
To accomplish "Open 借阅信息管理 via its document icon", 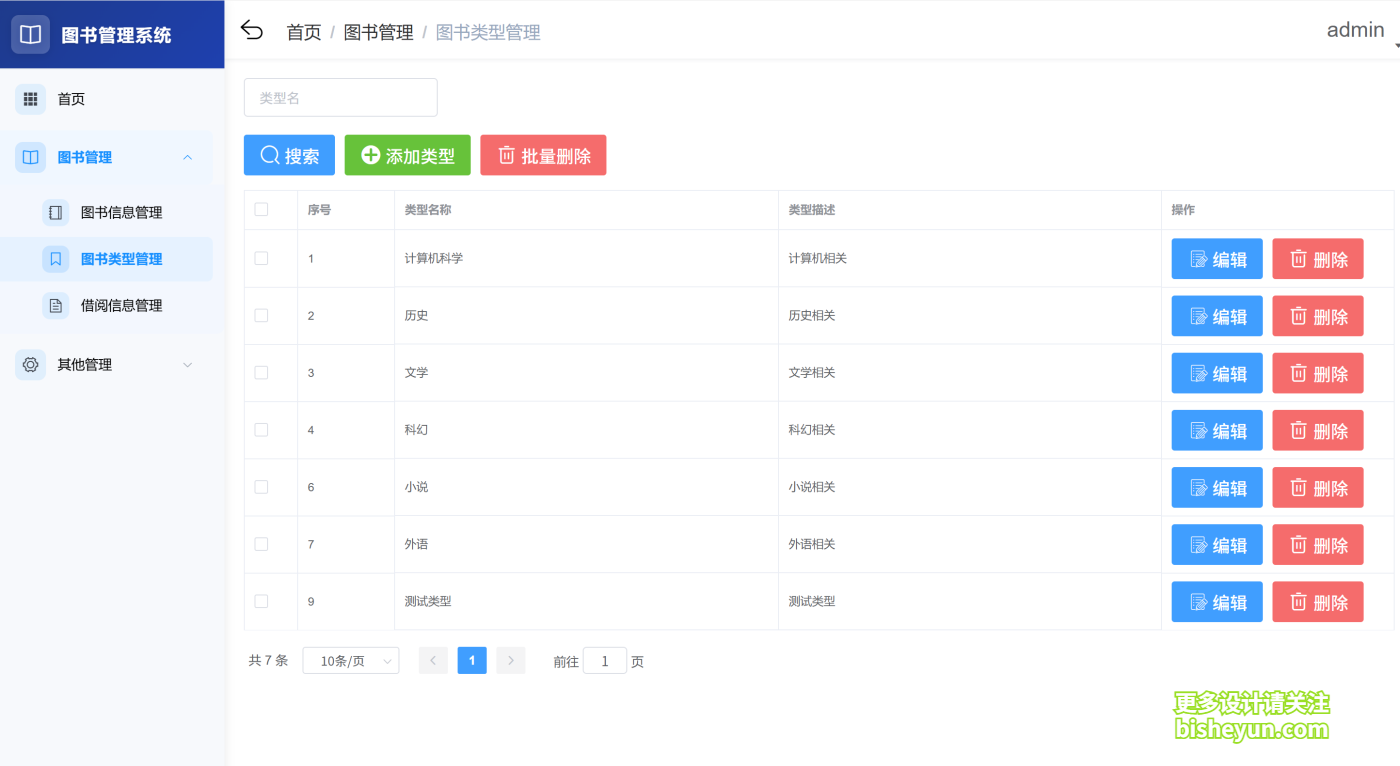I will click(55, 305).
